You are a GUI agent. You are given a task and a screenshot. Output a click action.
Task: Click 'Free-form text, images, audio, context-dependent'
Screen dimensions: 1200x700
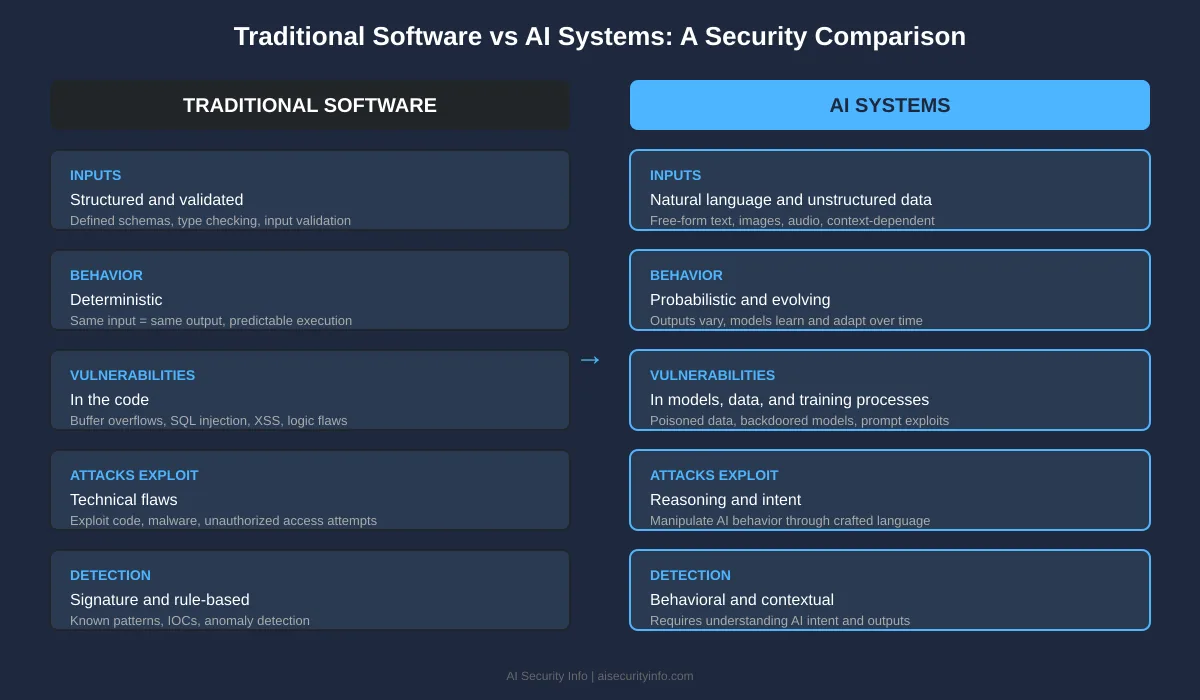(x=792, y=221)
